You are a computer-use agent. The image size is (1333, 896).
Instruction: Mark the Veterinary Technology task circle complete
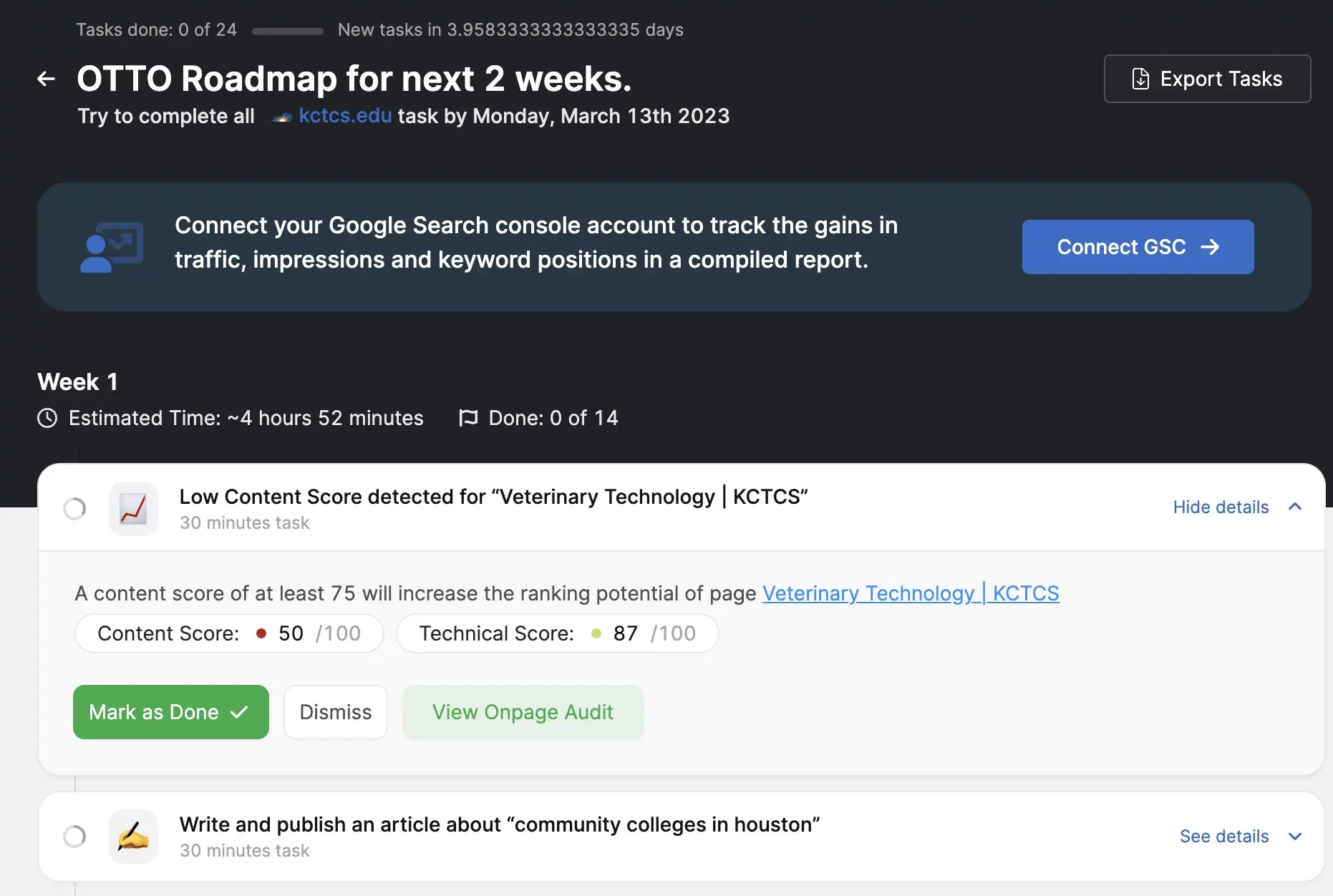74,509
